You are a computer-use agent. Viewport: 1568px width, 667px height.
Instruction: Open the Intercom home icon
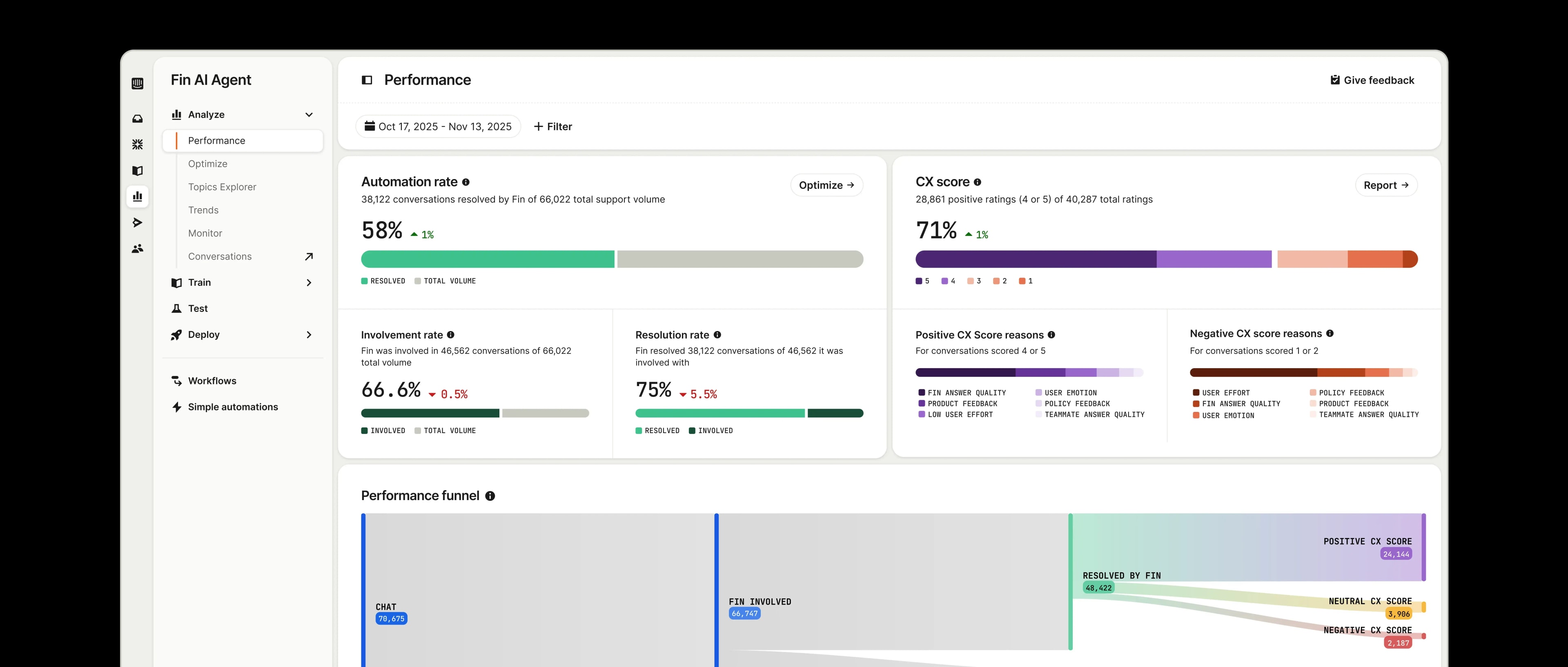(x=138, y=83)
